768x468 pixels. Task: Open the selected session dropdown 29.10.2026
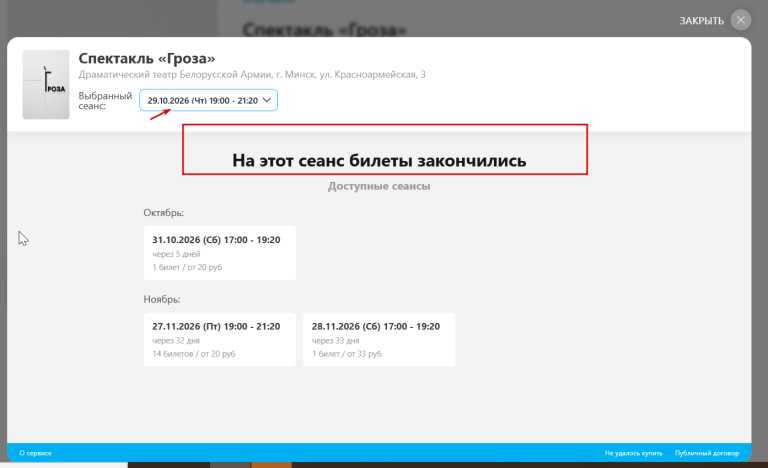pos(209,100)
